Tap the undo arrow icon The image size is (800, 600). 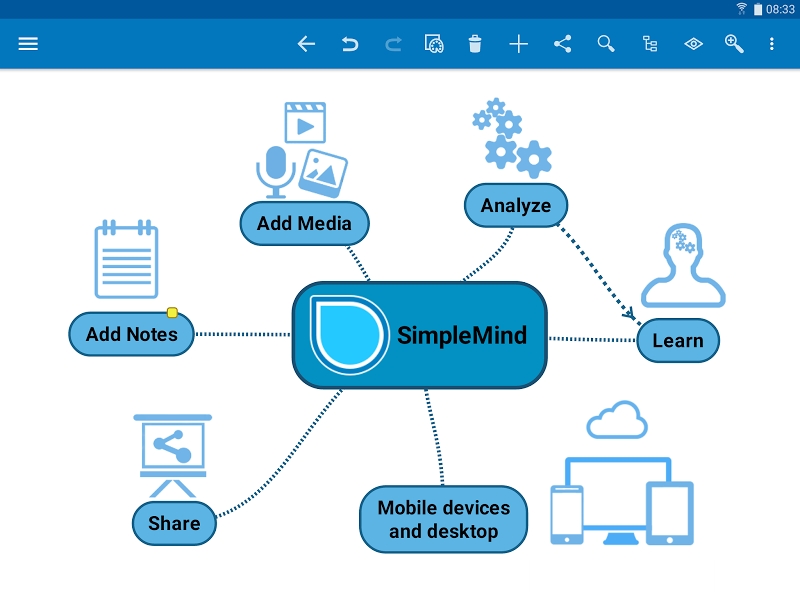[350, 44]
